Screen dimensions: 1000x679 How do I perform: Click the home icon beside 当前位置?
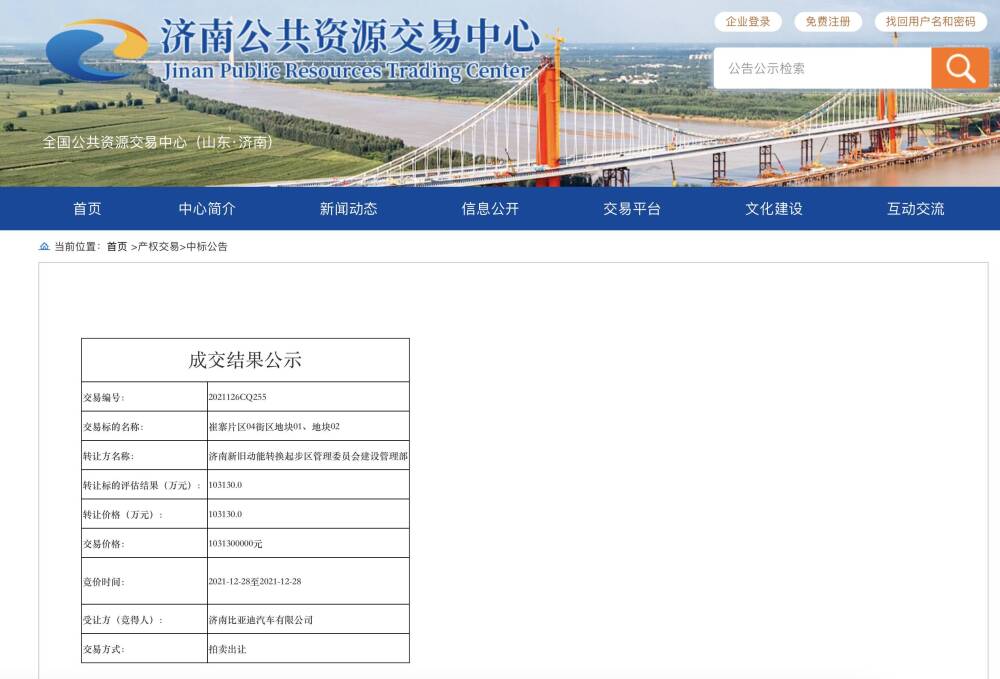click(x=44, y=246)
